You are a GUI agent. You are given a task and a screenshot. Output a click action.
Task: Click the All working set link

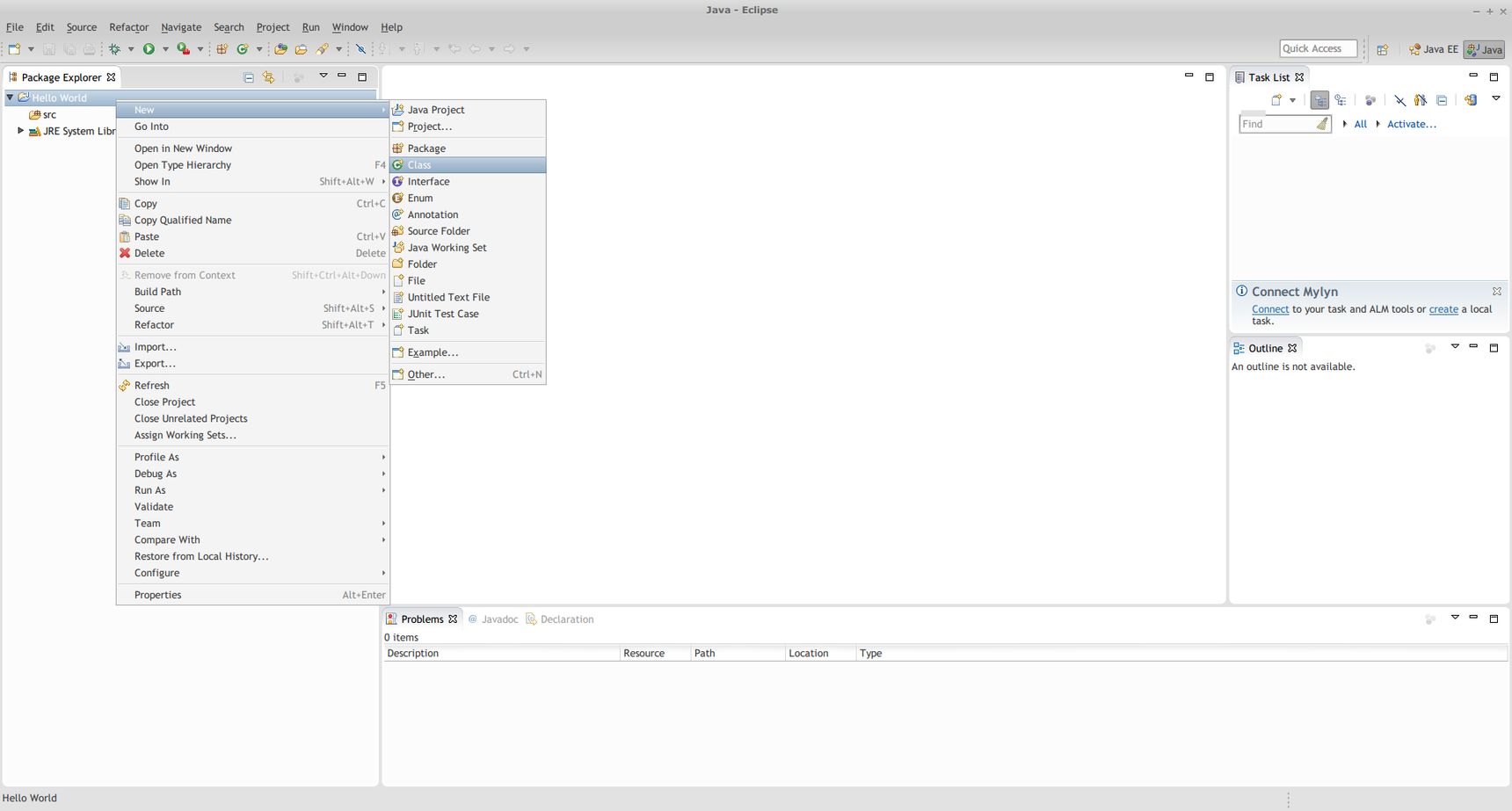[x=1360, y=124]
